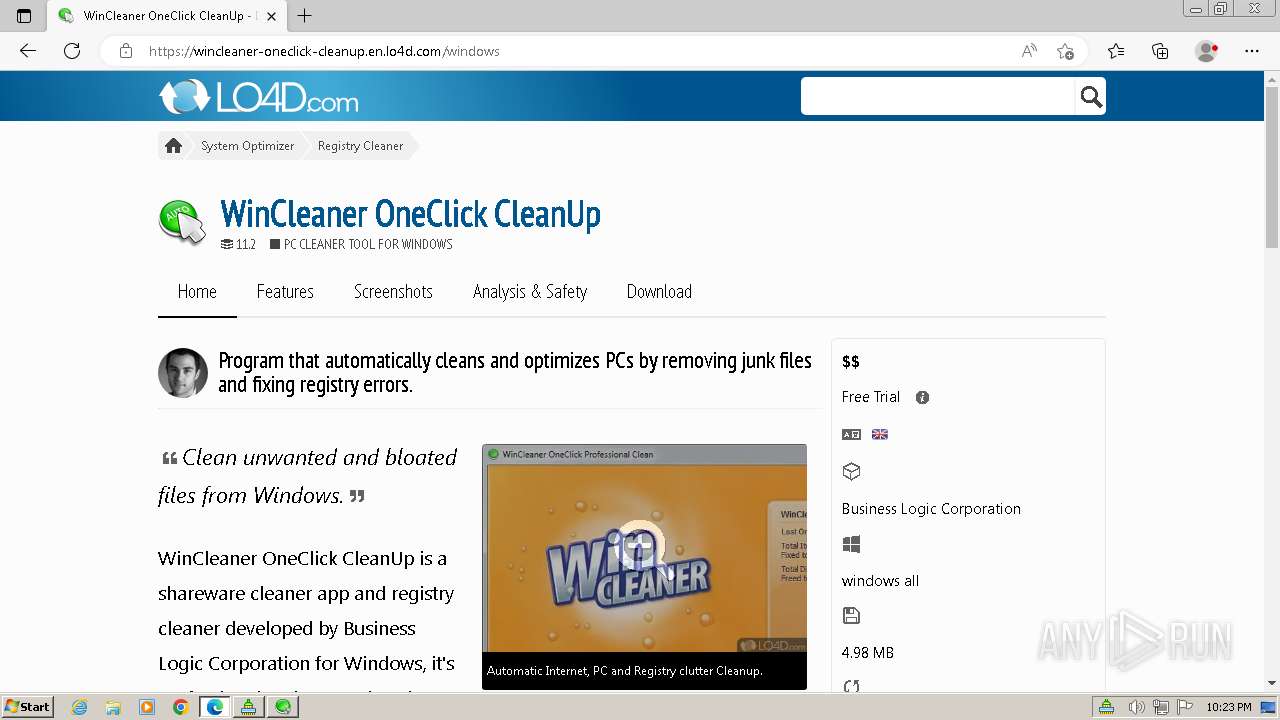Click Free Trial info icon
The width and height of the screenshot is (1280, 720).
click(922, 397)
